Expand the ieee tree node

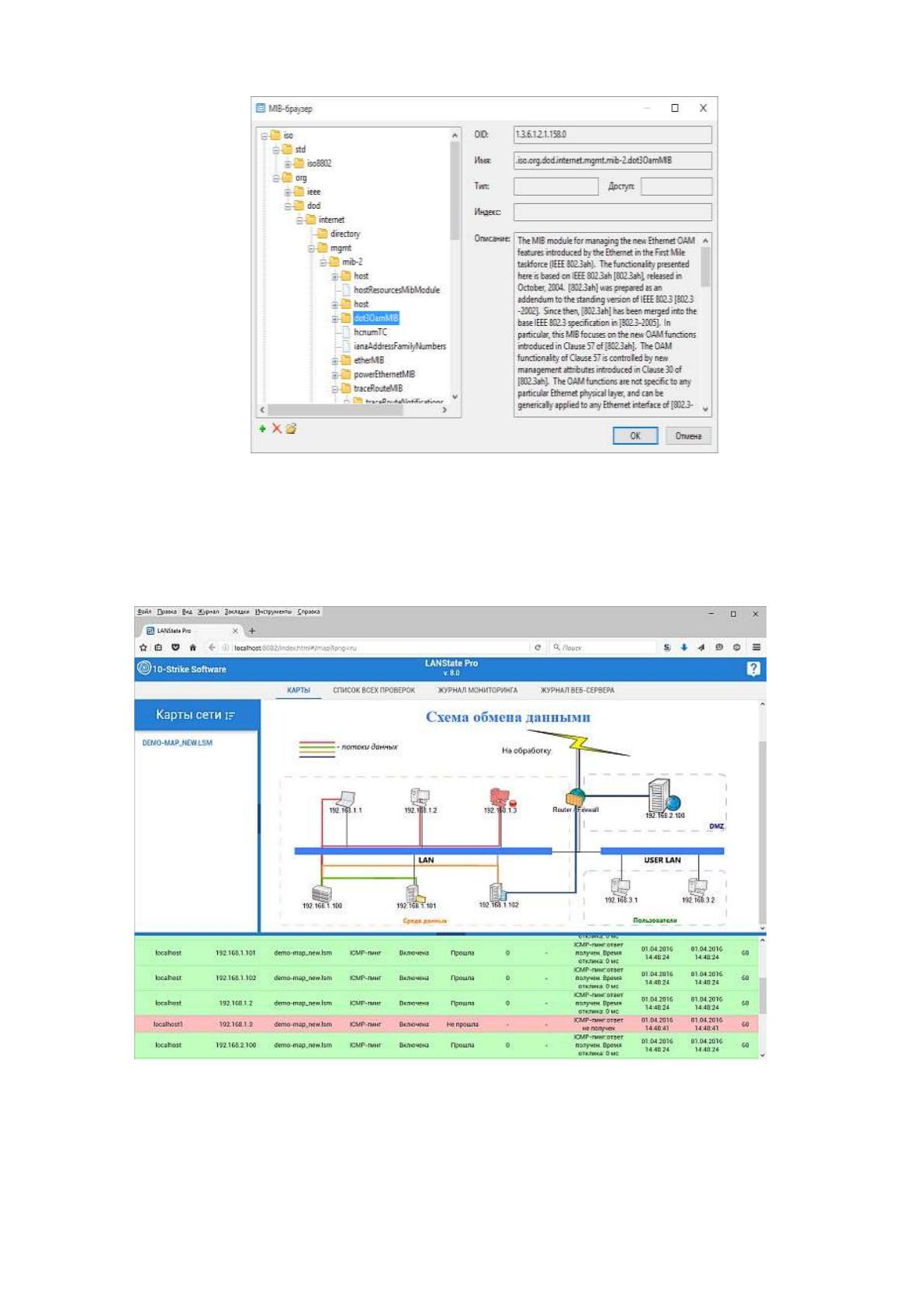pos(288,192)
